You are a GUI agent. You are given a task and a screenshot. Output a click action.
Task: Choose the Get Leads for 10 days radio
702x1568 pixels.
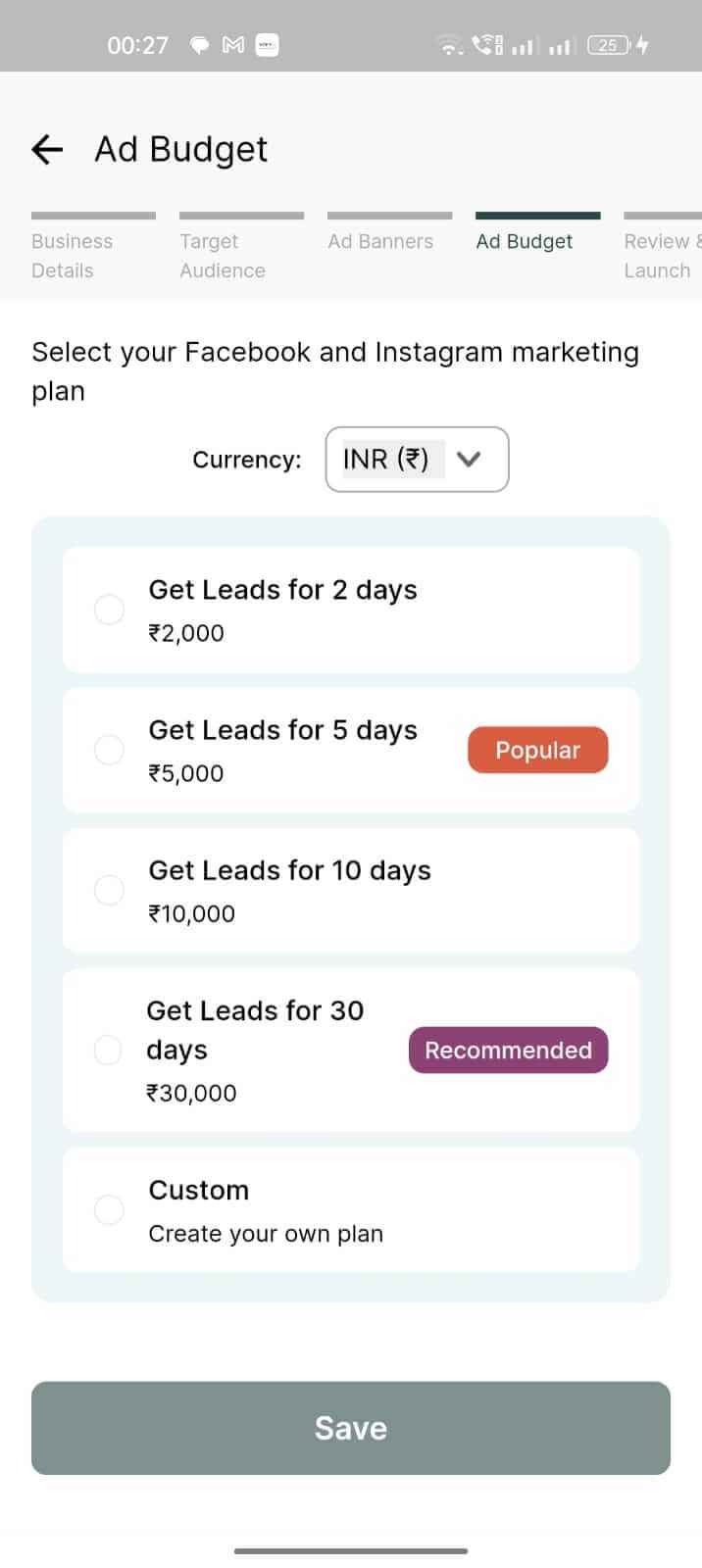109,890
